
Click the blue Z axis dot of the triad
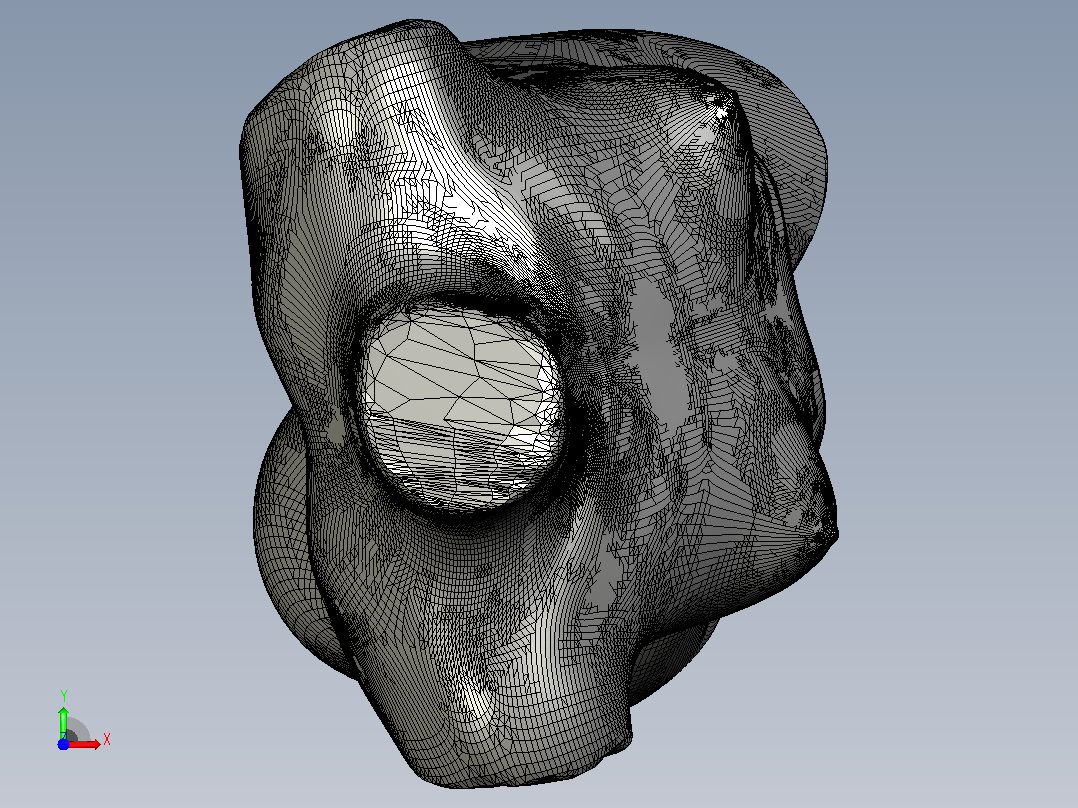click(x=63, y=744)
